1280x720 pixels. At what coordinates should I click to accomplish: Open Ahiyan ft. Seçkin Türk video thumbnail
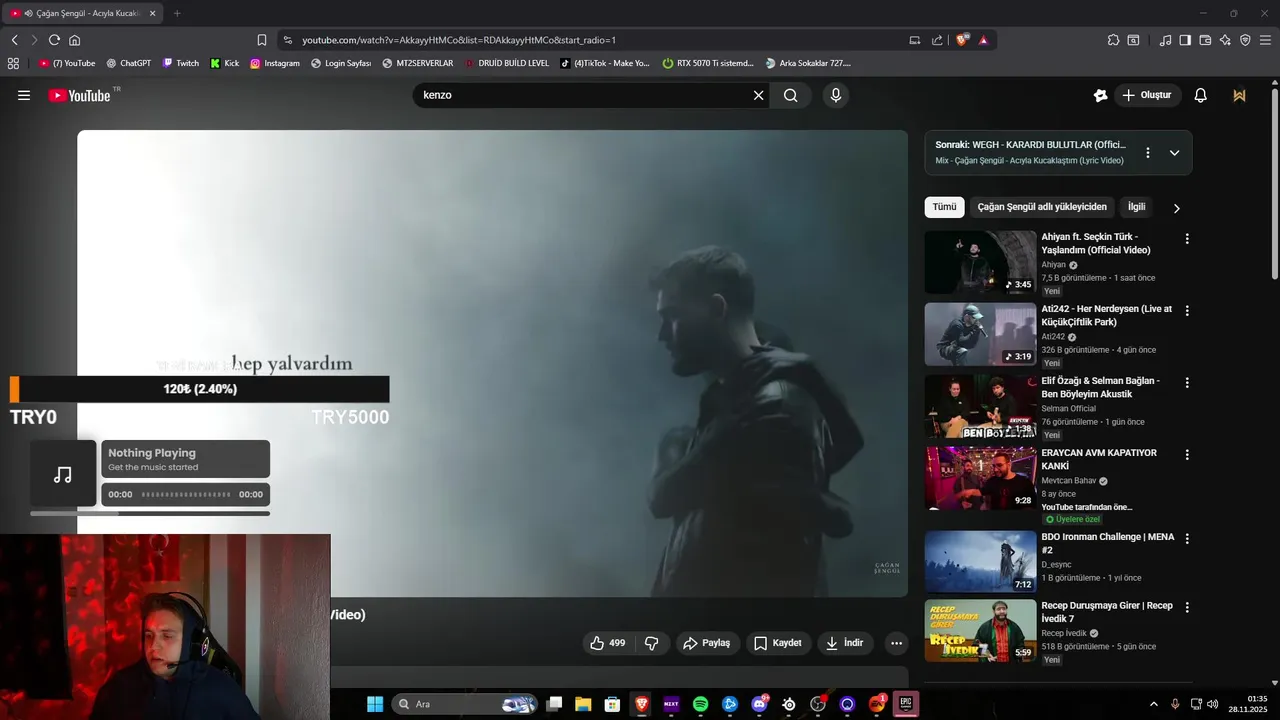980,262
